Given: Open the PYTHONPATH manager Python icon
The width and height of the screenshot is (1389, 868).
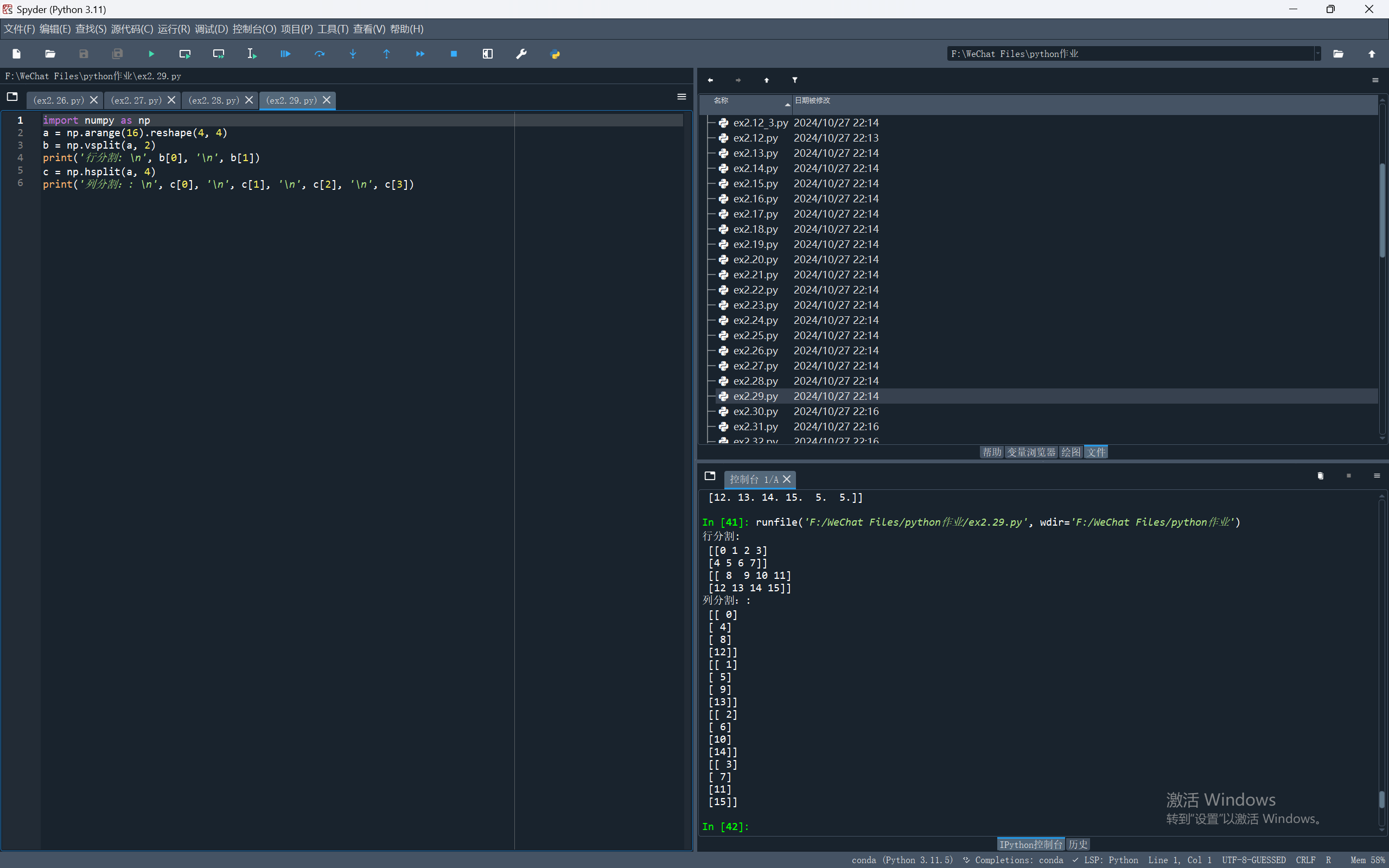Looking at the screenshot, I should pos(555,54).
